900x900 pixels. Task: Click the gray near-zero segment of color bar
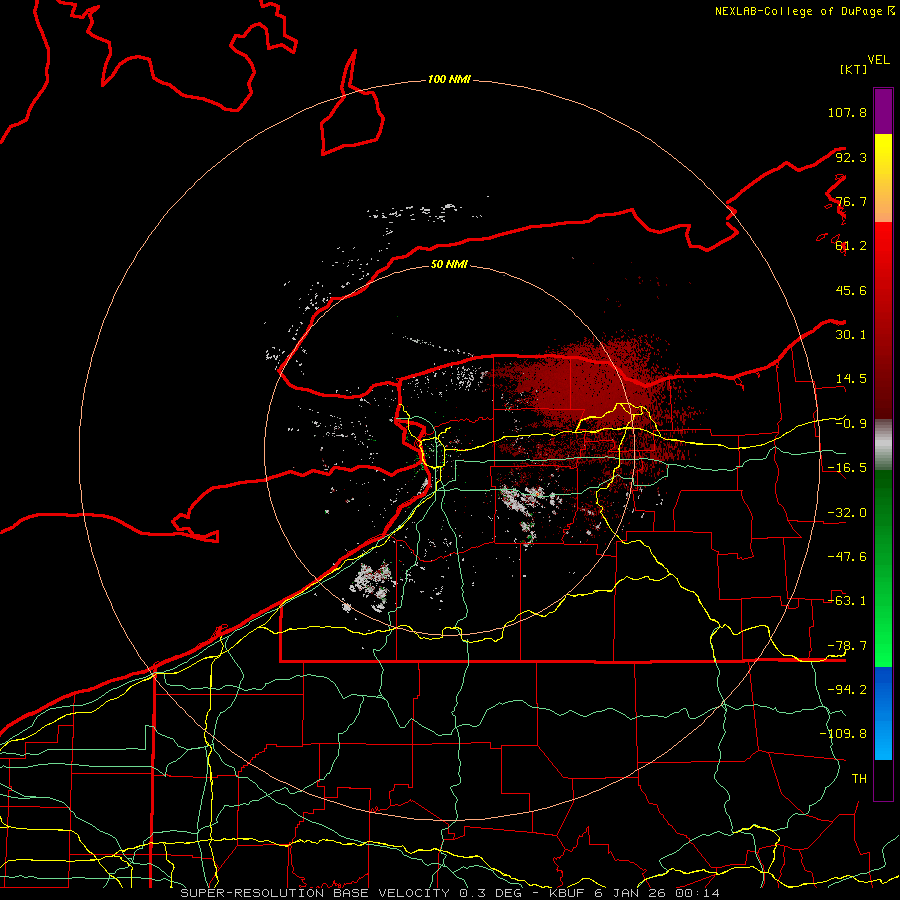pos(883,445)
